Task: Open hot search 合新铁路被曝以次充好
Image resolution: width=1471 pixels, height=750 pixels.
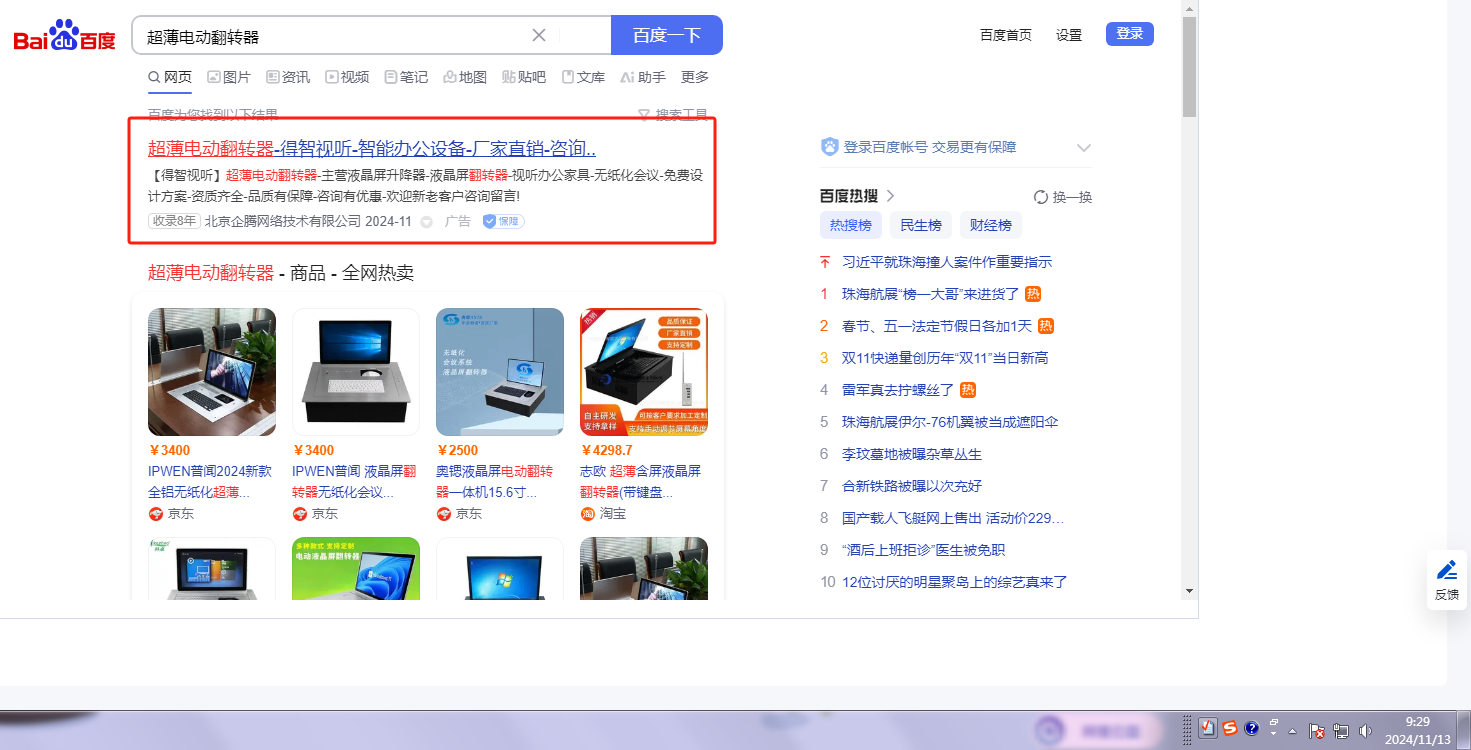Action: click(x=912, y=486)
